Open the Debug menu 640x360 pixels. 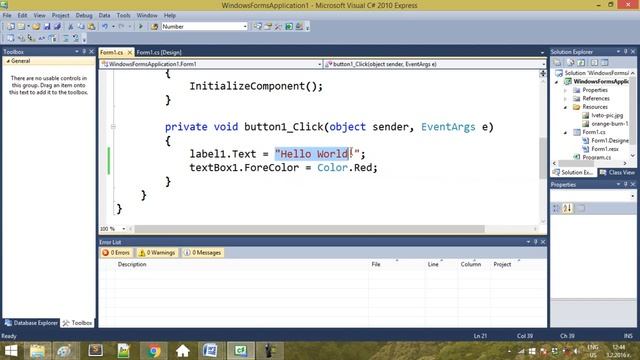click(x=84, y=15)
